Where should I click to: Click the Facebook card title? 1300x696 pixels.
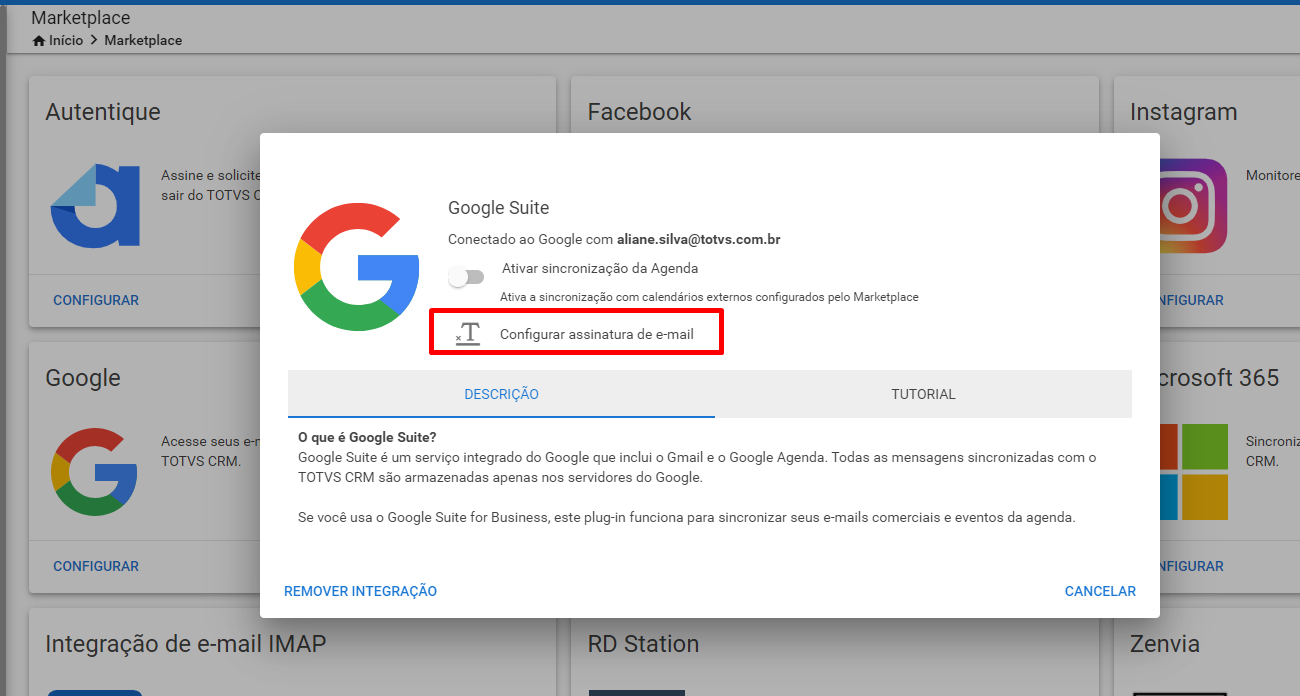coord(639,112)
